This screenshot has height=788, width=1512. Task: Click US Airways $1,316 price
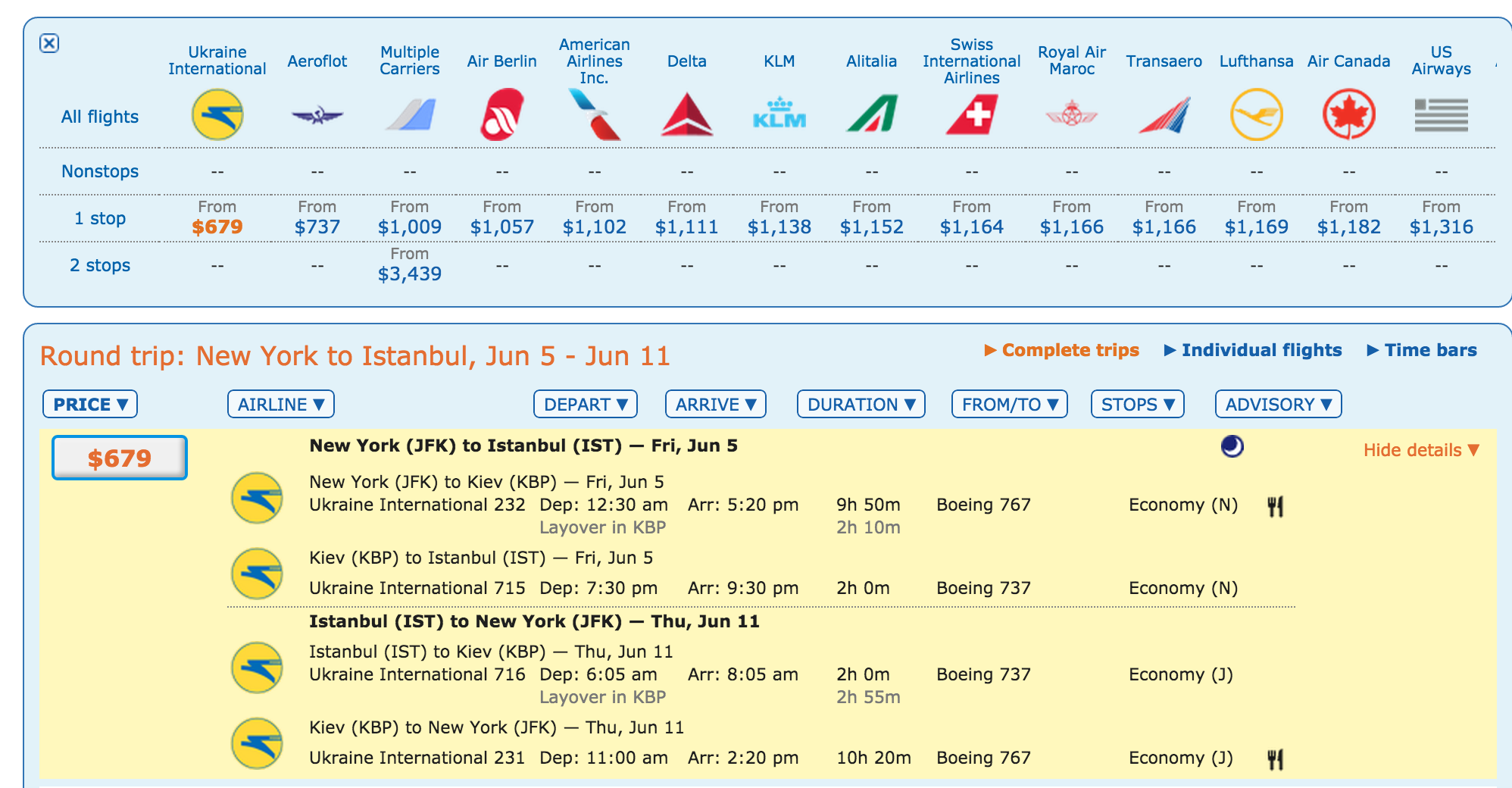(1442, 227)
